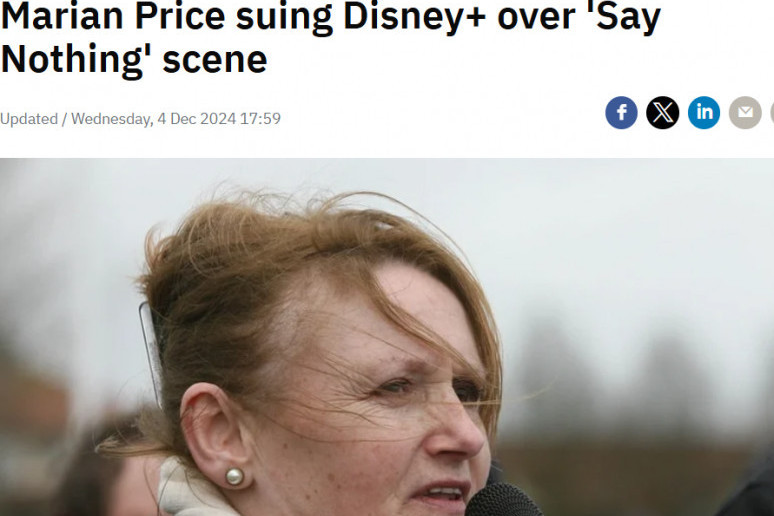774x516 pixels.
Task: Open the main article photo
Action: tap(387, 337)
